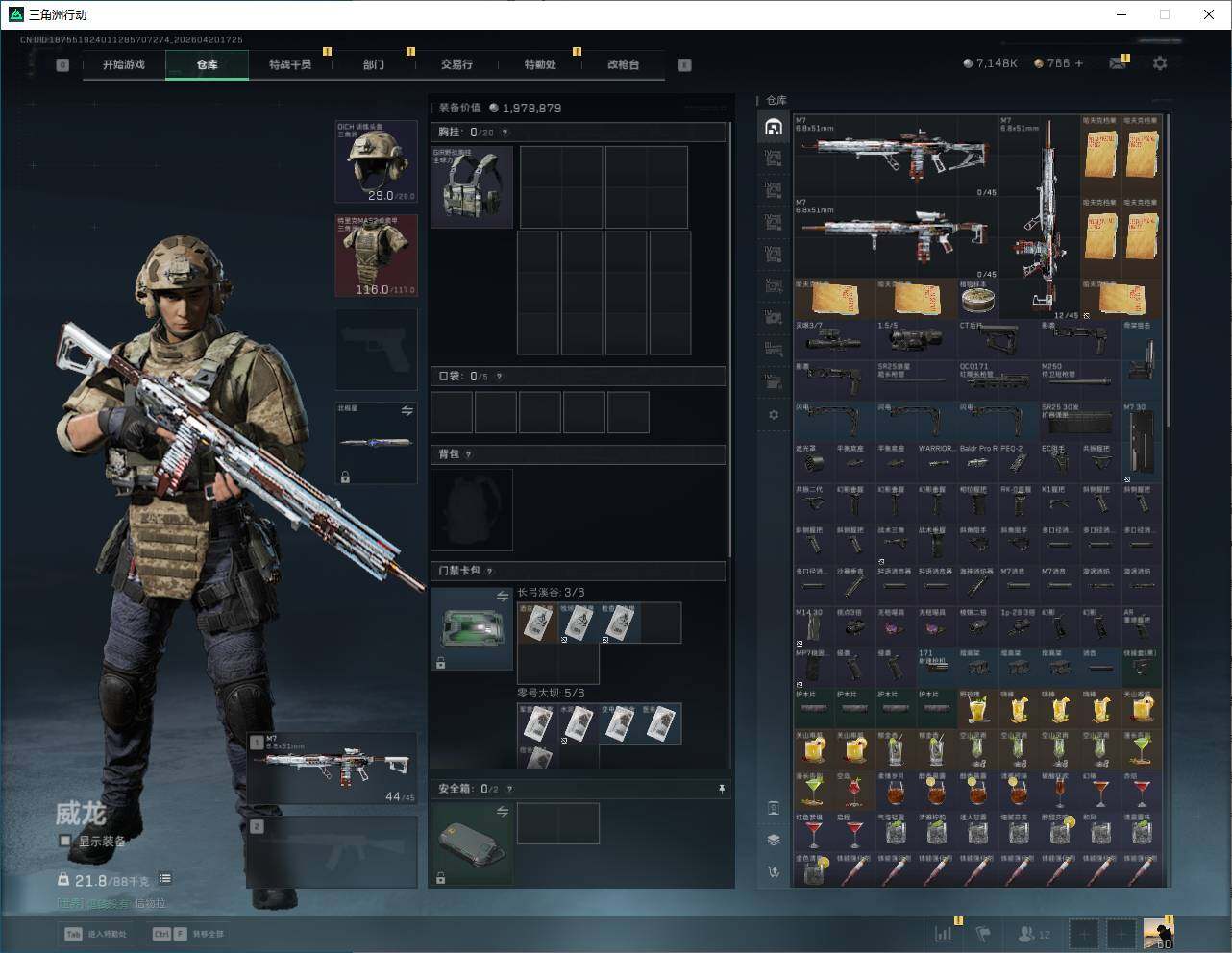Click Tab 进入特勤处 button
Viewport: 1232px width, 953px height.
pos(97,934)
